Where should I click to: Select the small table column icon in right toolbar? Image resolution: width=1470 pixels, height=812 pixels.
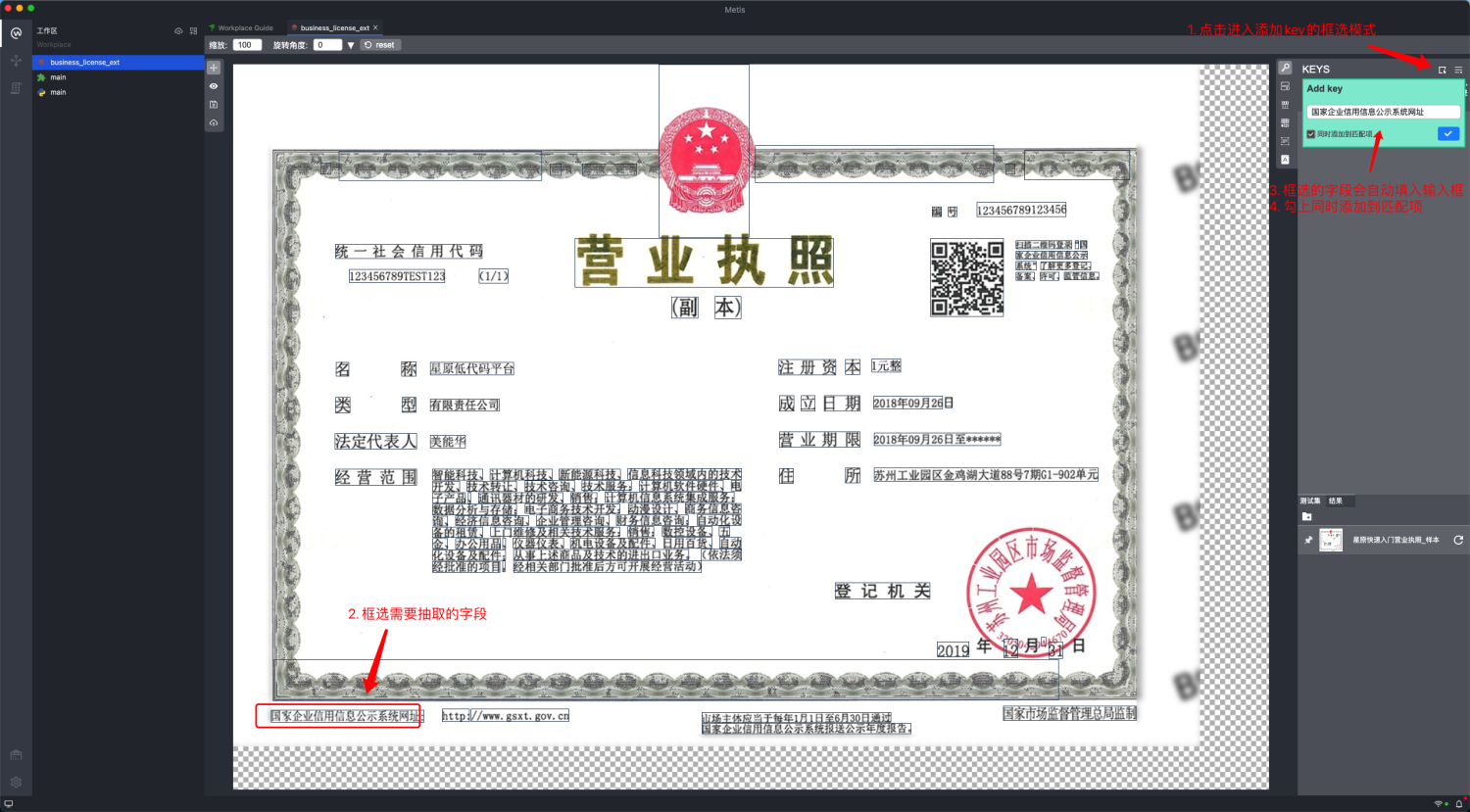point(1285,105)
